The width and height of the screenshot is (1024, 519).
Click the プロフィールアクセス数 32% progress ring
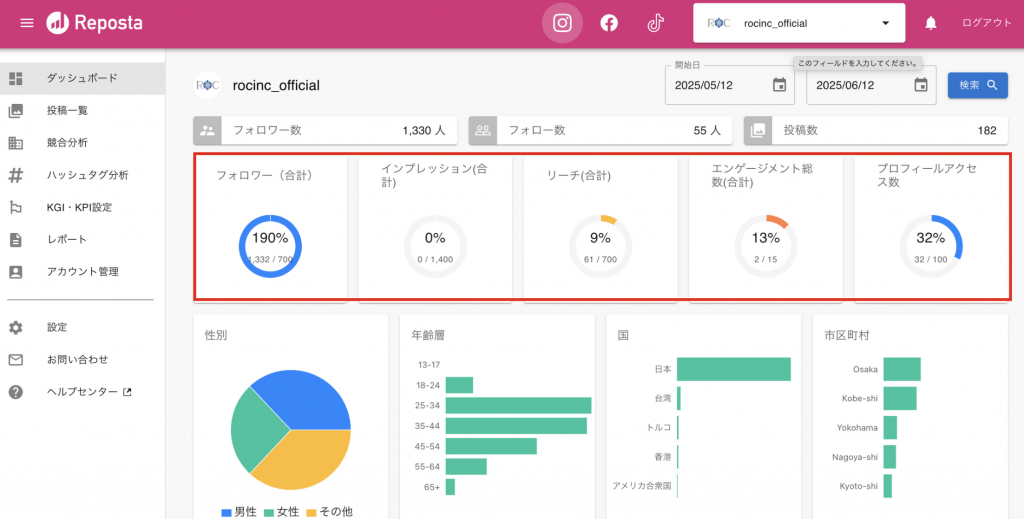(931, 247)
